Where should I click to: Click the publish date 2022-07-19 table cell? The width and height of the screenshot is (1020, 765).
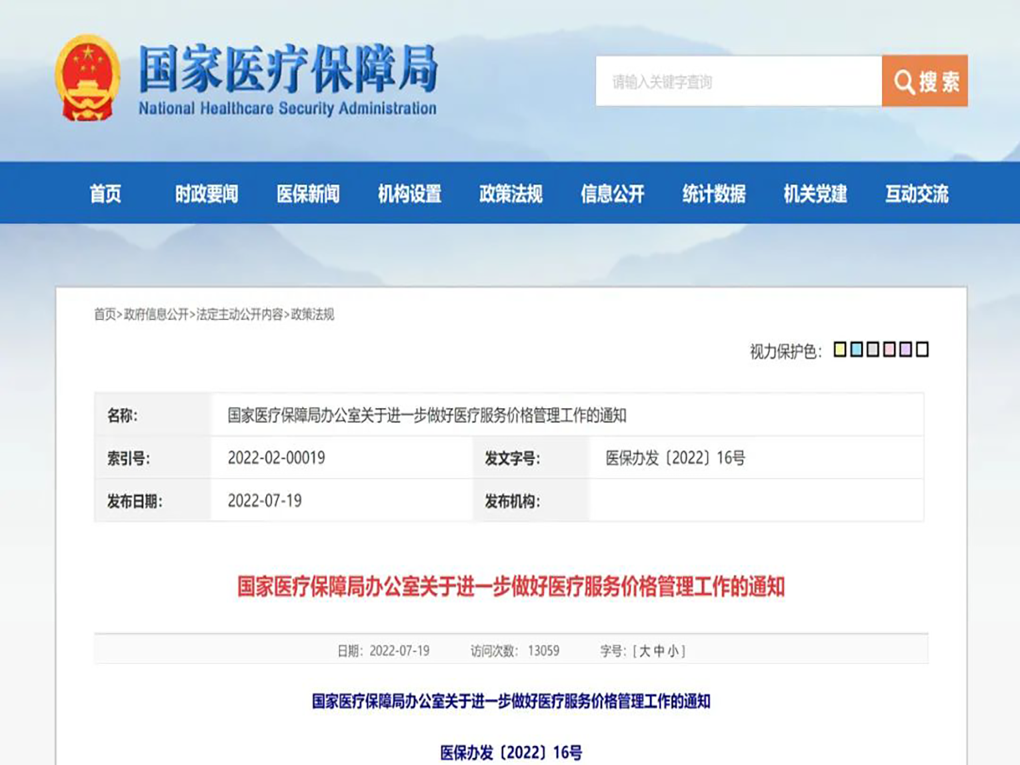click(x=265, y=501)
